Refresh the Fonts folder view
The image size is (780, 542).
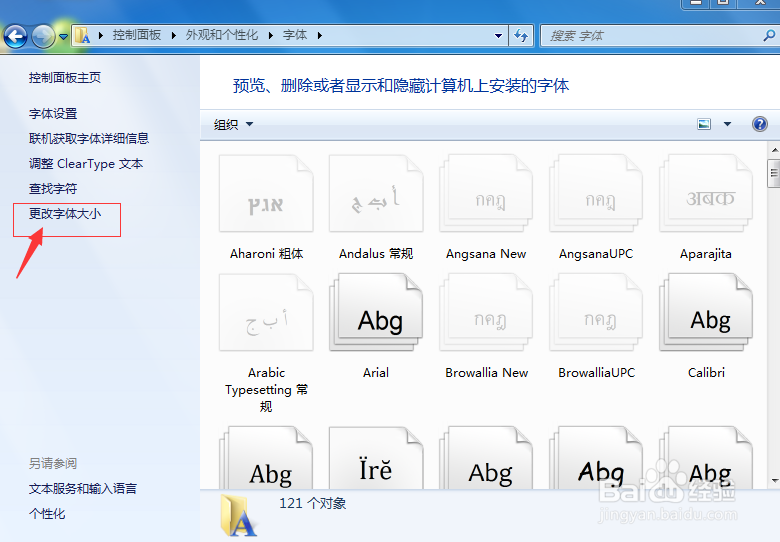coord(521,36)
